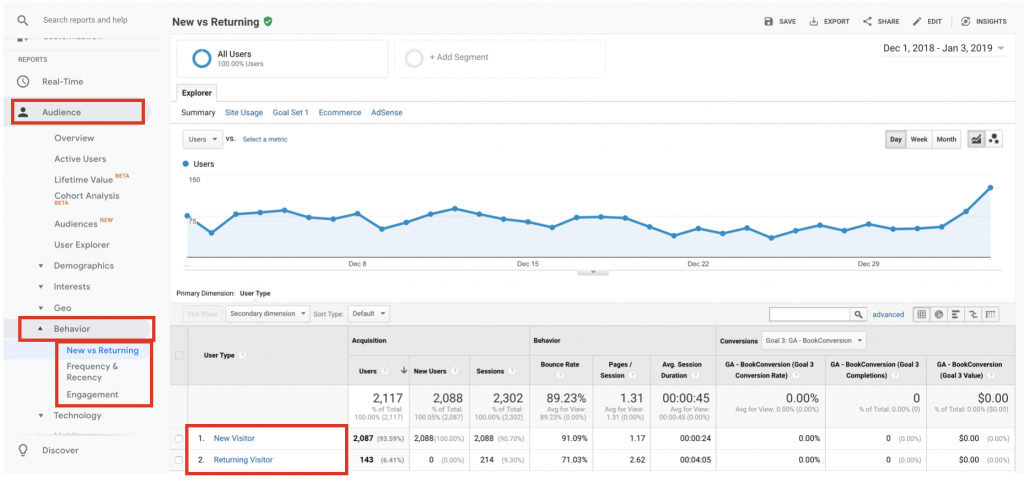
Task: Switch to motion chart view icon
Action: click(x=994, y=140)
